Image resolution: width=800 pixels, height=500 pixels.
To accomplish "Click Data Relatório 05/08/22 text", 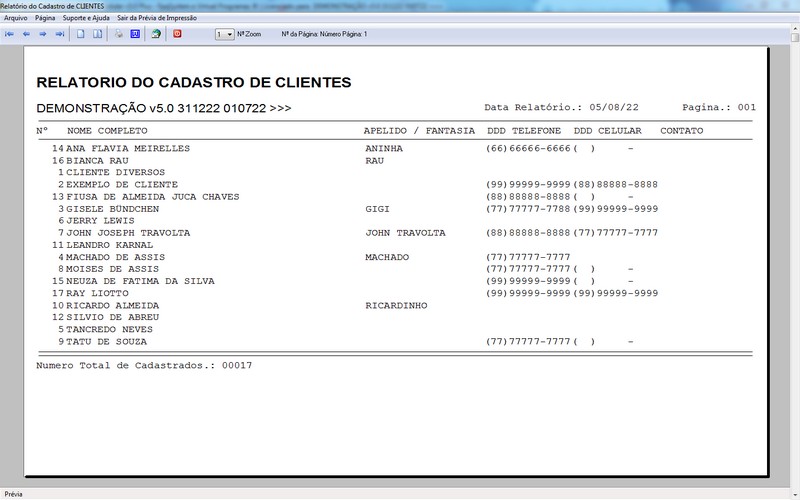I will tap(561, 107).
